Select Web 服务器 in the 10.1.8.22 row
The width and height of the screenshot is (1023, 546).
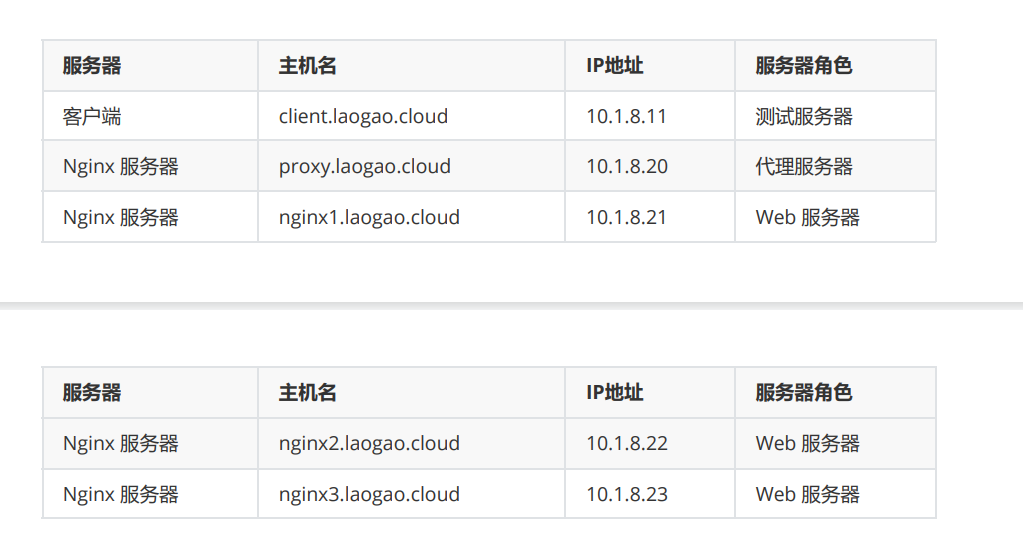point(808,444)
